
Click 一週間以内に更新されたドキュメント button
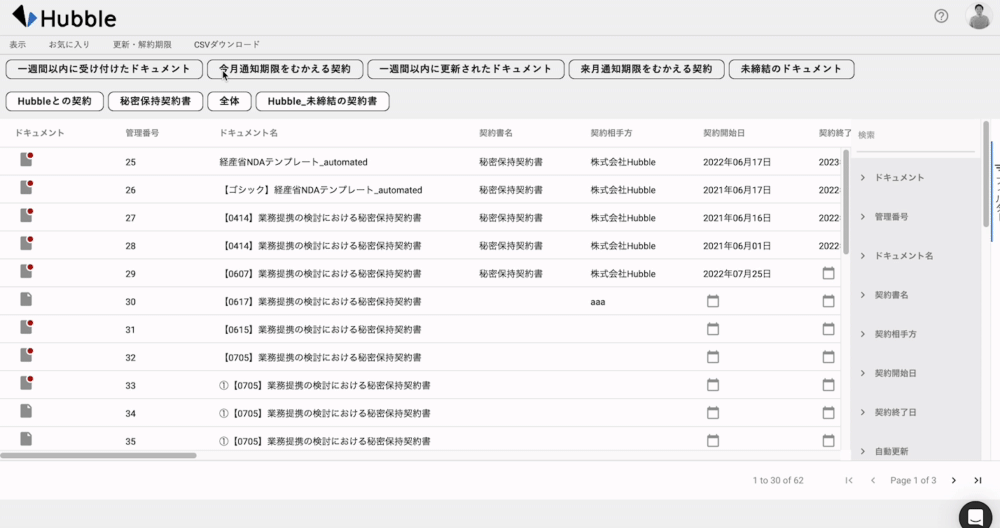pos(466,69)
